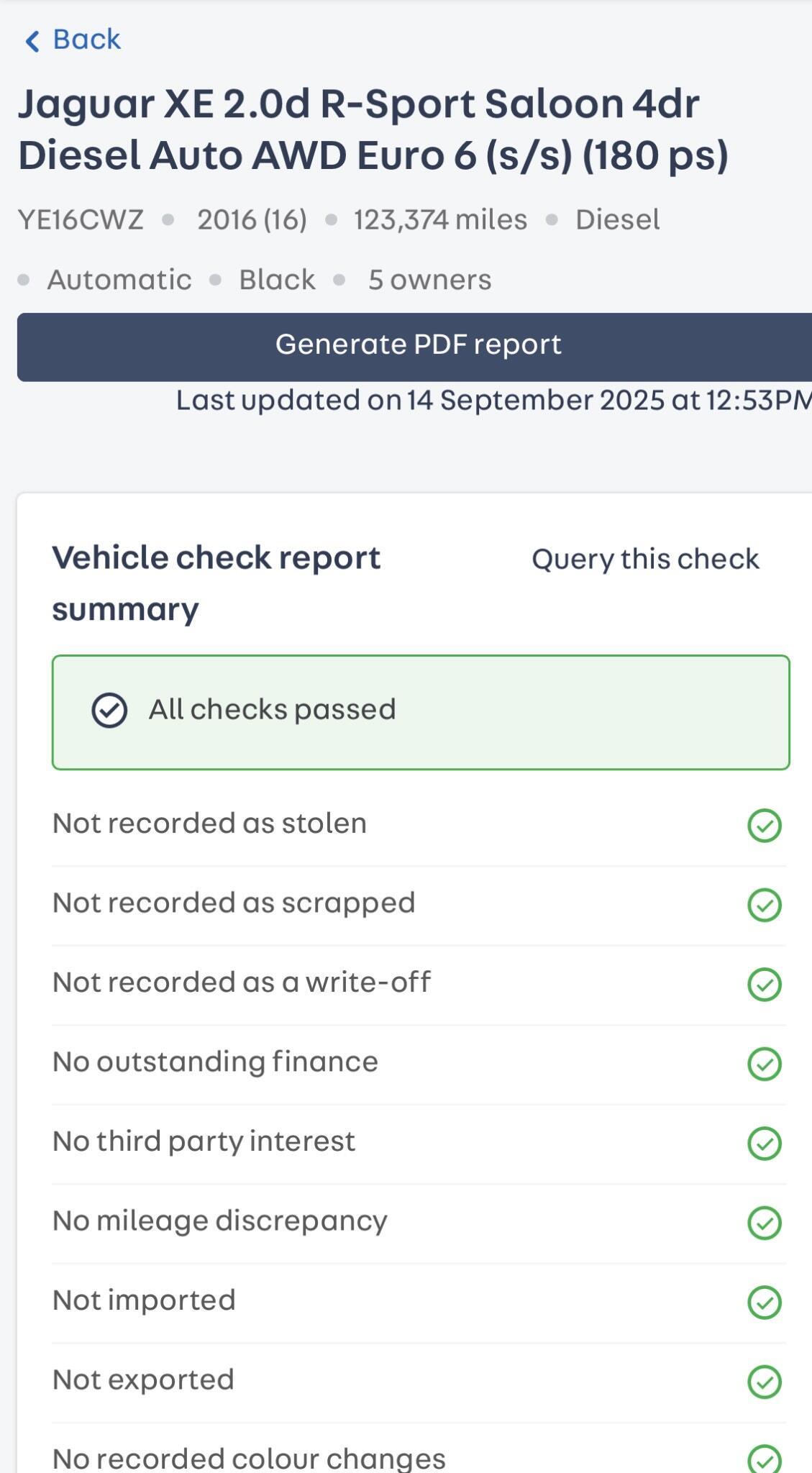
Task: Tap the third party interest tick icon
Action: click(x=764, y=1143)
